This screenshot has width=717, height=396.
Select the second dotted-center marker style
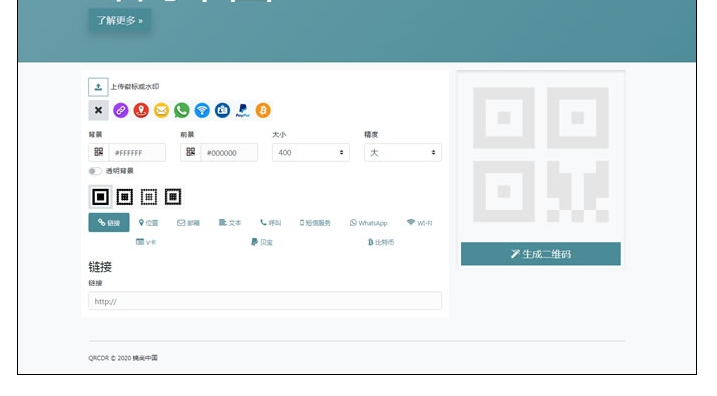(x=124, y=197)
